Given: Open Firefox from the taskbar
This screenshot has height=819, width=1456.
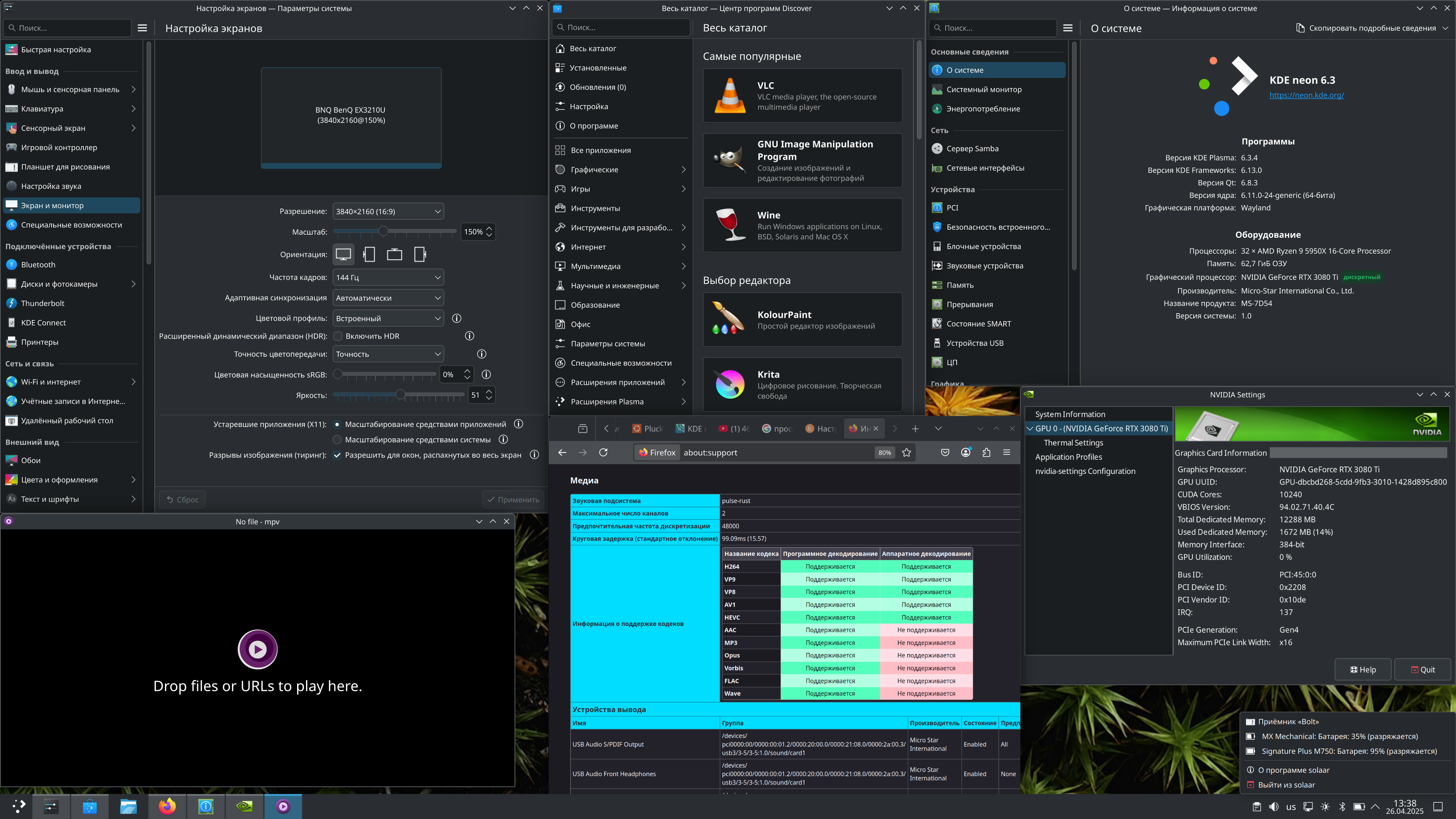Looking at the screenshot, I should pyautogui.click(x=167, y=806).
